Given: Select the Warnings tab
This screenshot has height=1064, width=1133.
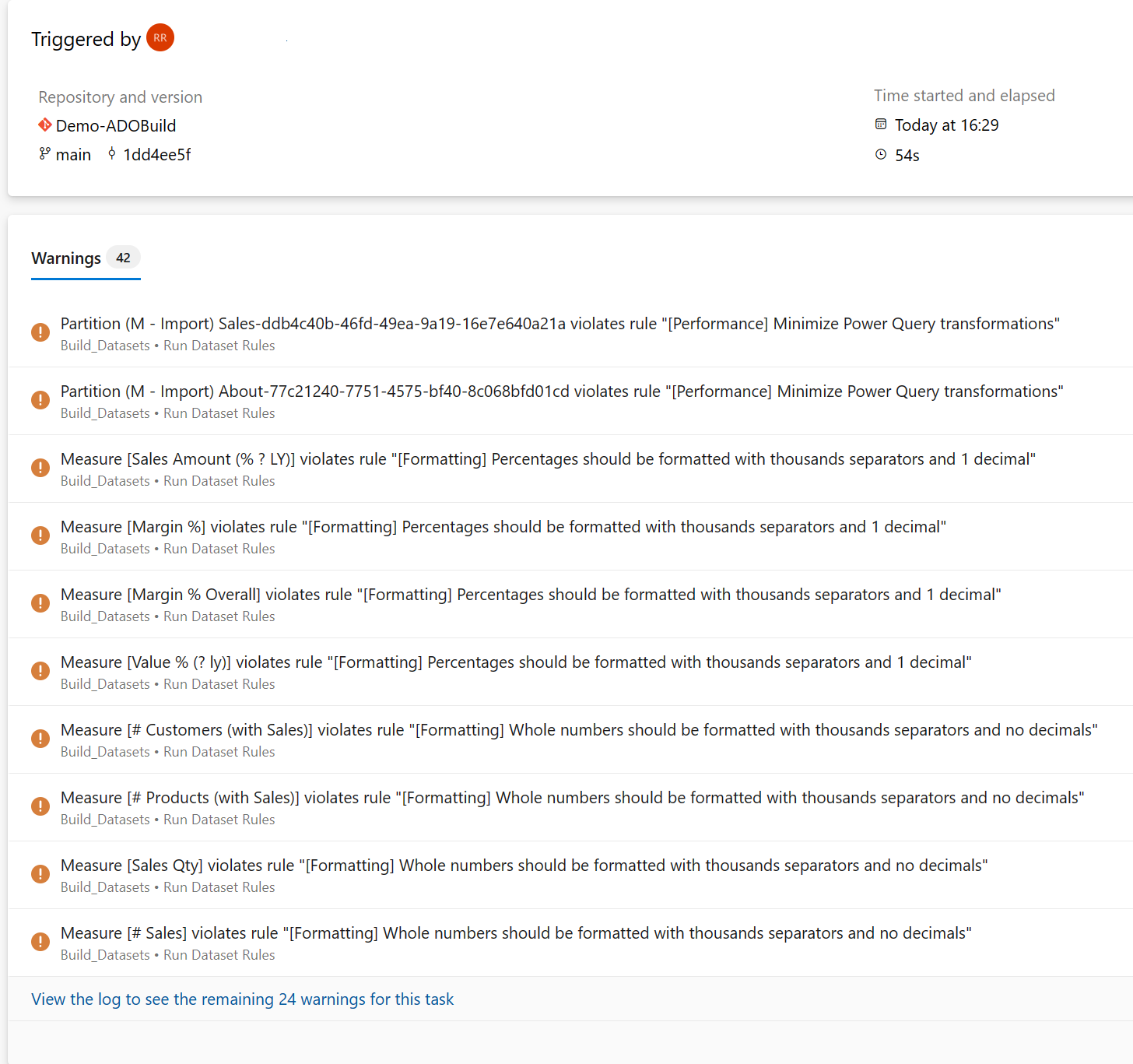Looking at the screenshot, I should pyautogui.click(x=66, y=258).
